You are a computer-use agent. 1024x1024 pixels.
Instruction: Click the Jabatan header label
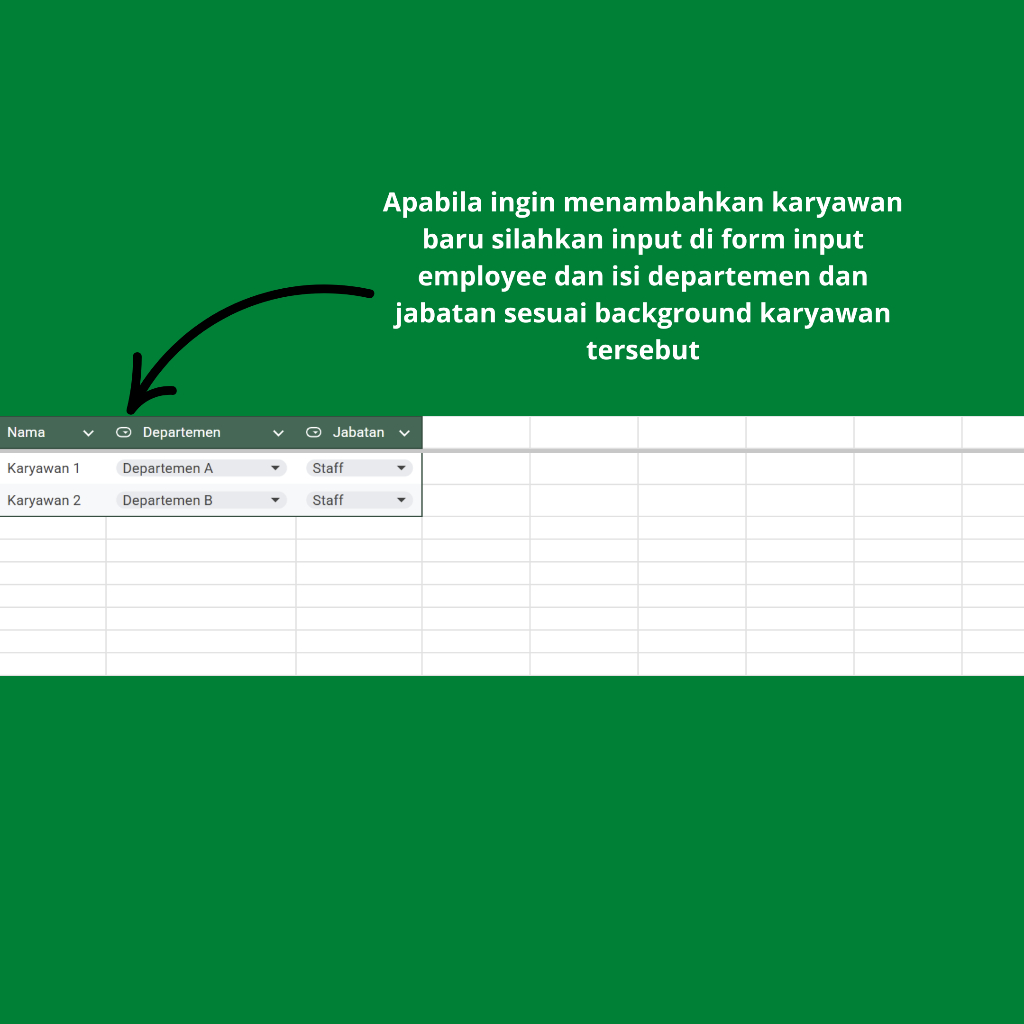359,432
